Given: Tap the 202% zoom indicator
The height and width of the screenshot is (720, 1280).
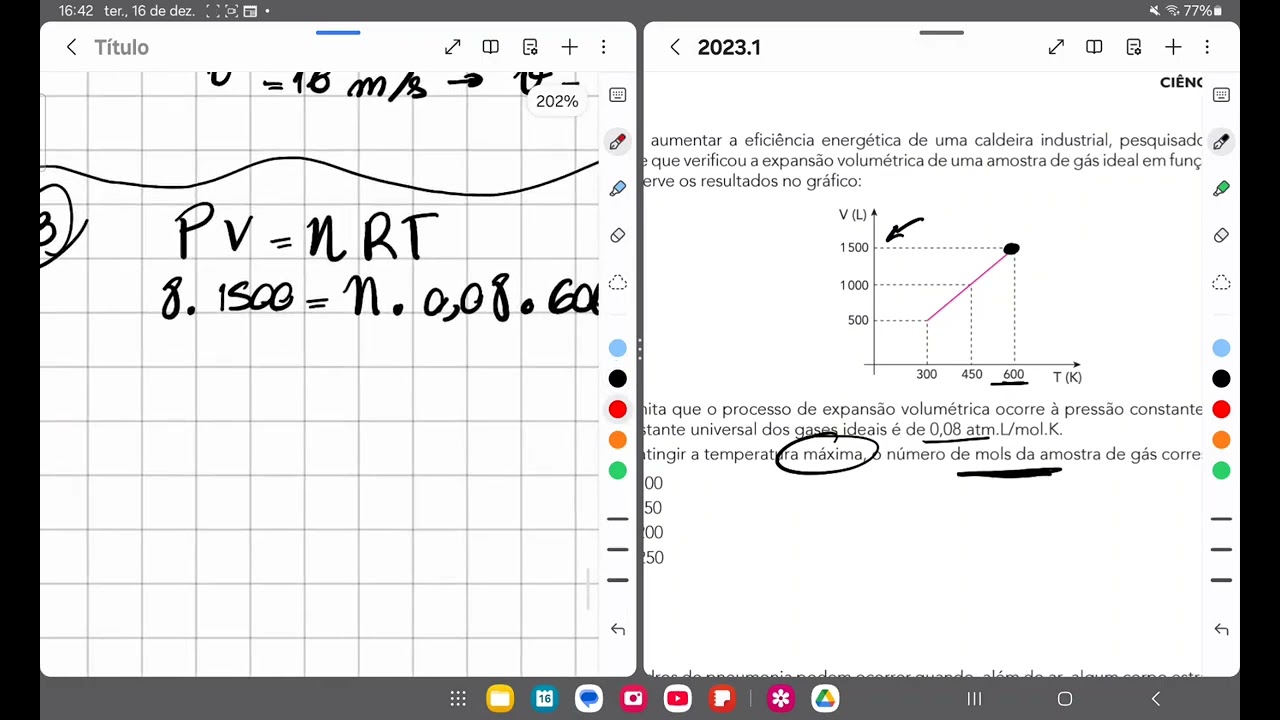Looking at the screenshot, I should 557,101.
